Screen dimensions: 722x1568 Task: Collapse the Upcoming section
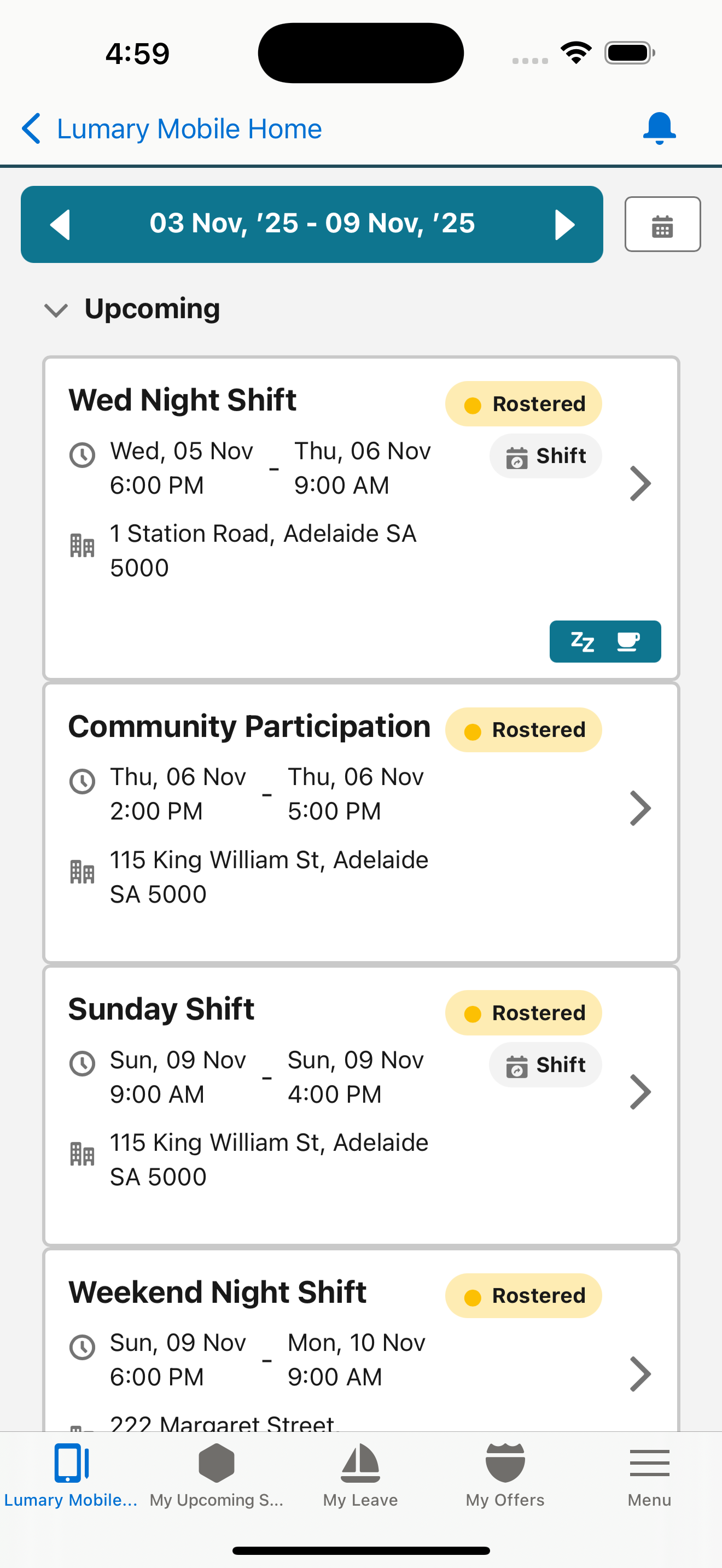tap(56, 310)
